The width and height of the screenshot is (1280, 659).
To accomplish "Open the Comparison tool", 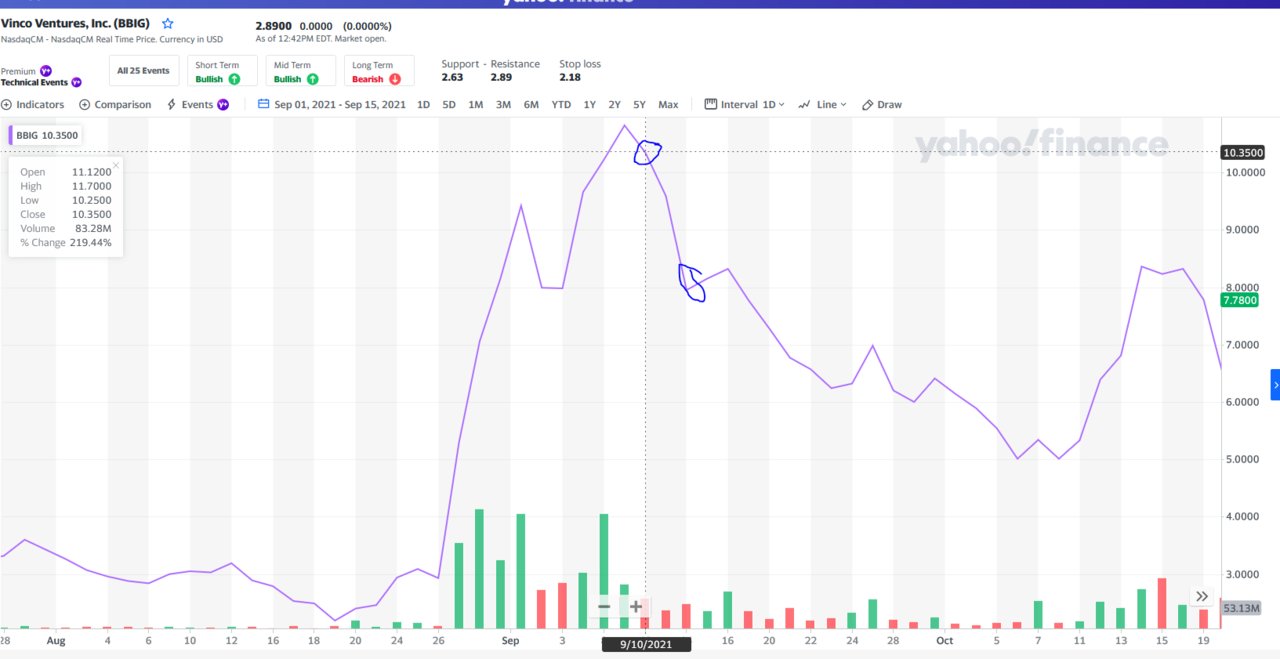I will pyautogui.click(x=115, y=104).
